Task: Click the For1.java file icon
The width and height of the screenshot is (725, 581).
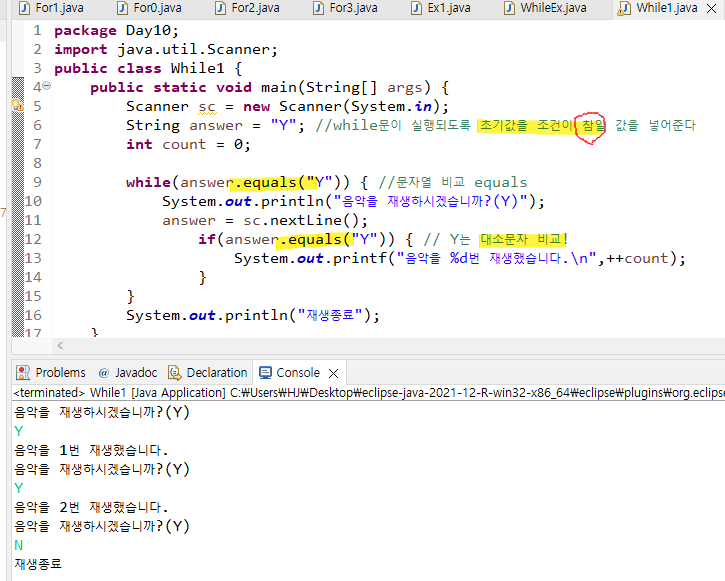Action: pyautogui.click(x=25, y=8)
